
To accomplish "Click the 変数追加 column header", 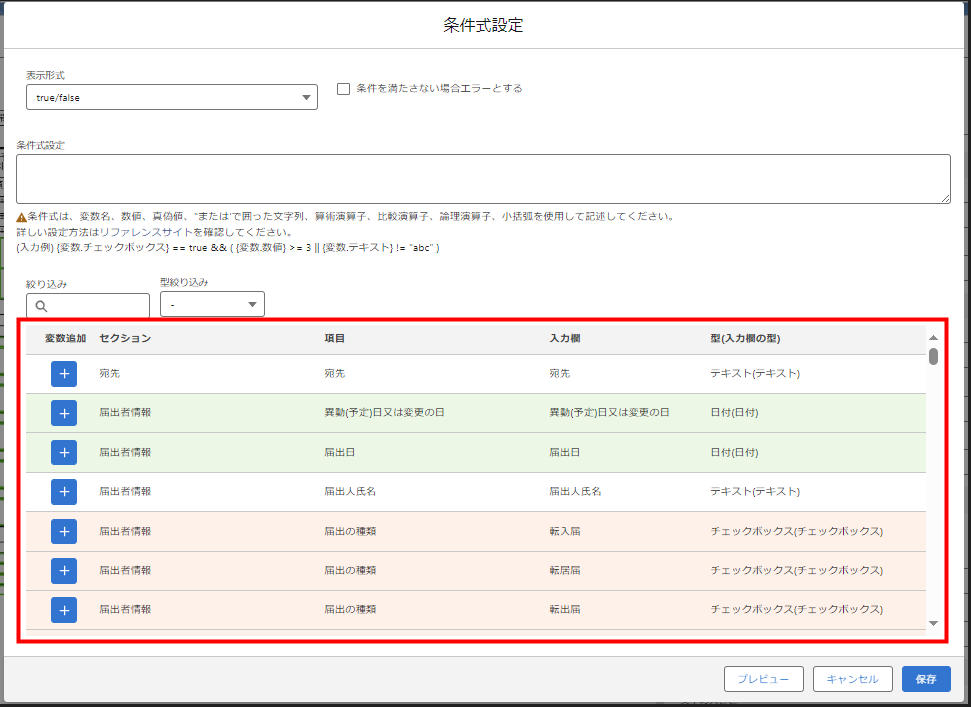I will (x=60, y=339).
